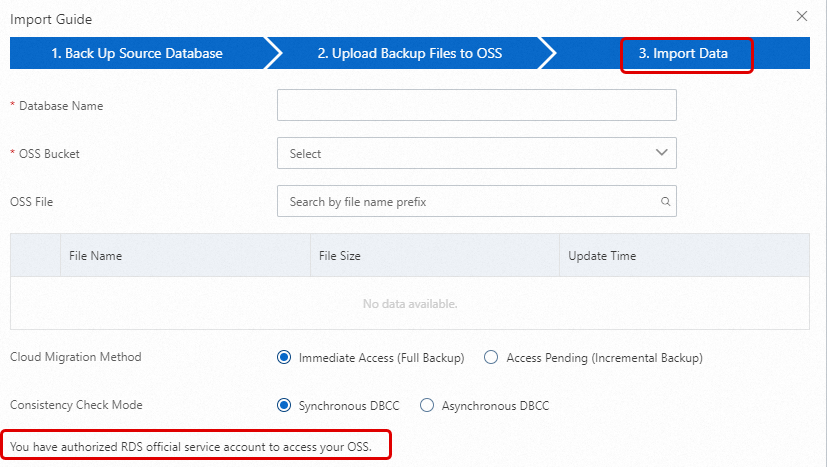Click the search magnifier icon in OSS File
The width and height of the screenshot is (827, 467).
click(665, 202)
